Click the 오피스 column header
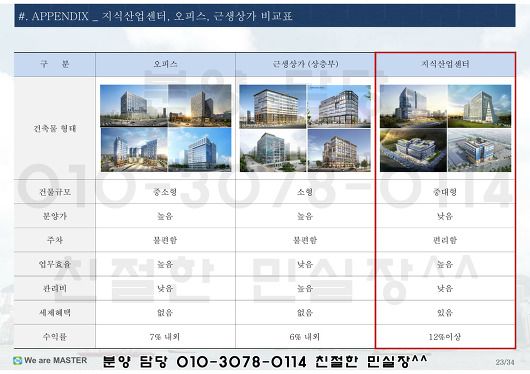The image size is (530, 374). pyautogui.click(x=165, y=64)
